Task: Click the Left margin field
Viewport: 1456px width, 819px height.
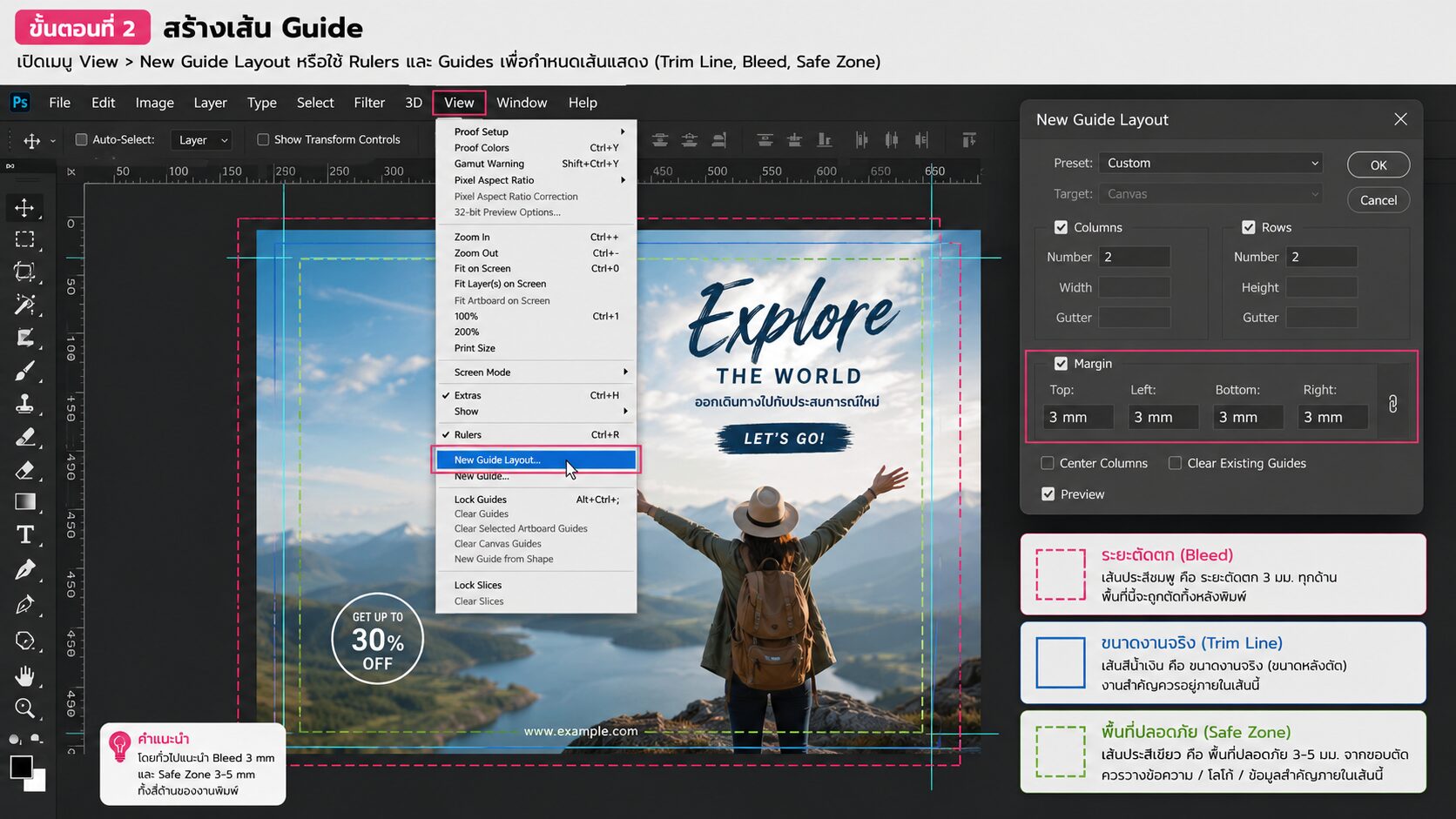Action: (1163, 417)
